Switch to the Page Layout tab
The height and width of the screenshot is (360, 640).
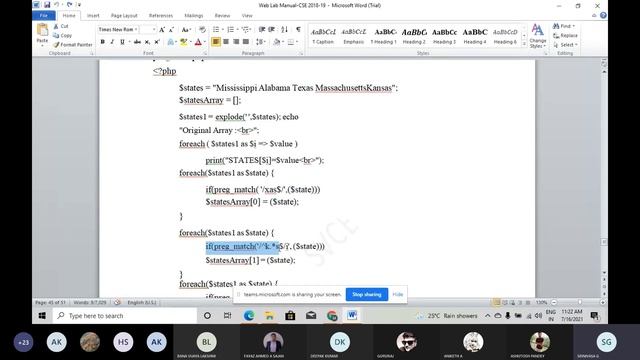tap(124, 16)
